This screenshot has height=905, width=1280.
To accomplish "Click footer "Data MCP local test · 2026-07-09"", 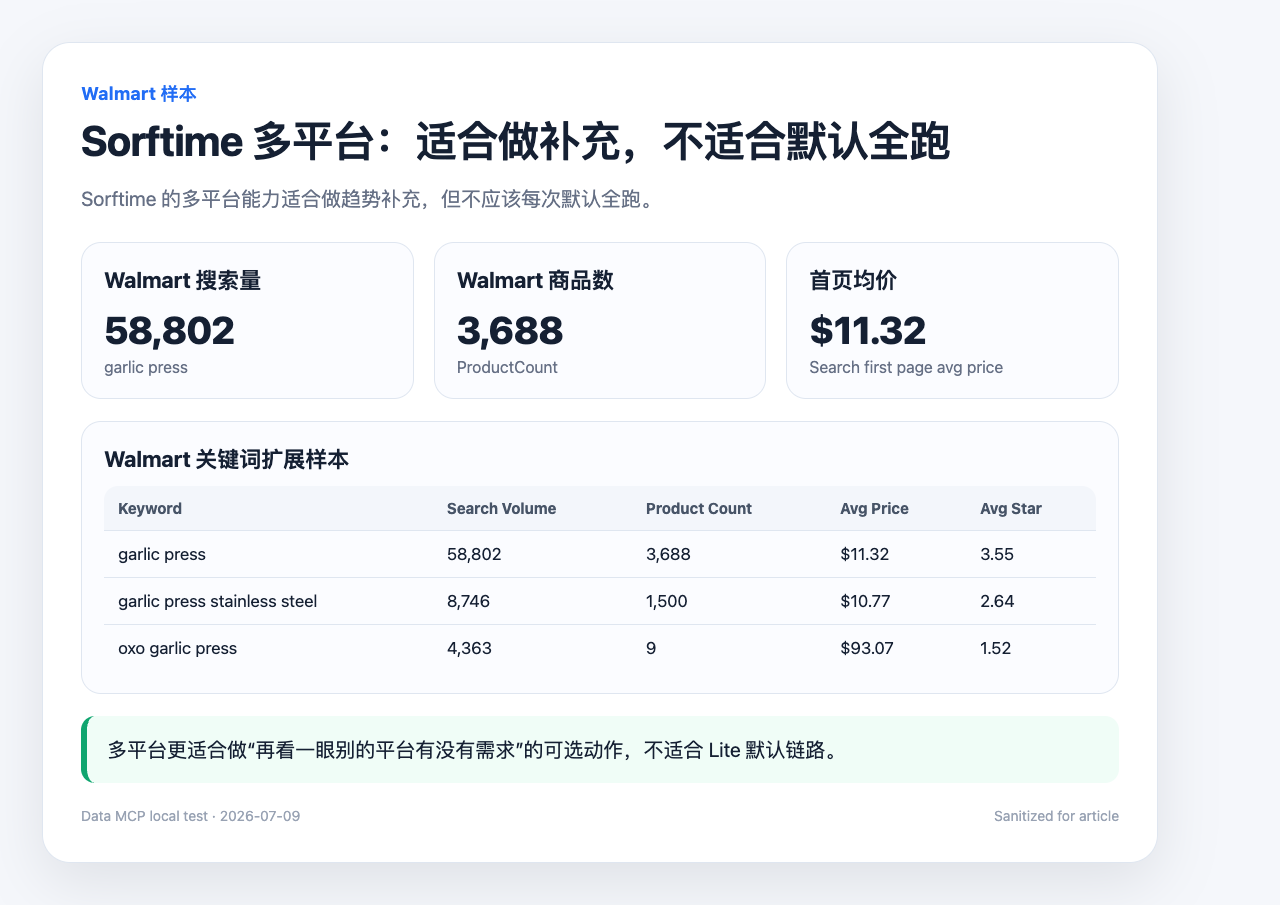I will tap(190, 816).
